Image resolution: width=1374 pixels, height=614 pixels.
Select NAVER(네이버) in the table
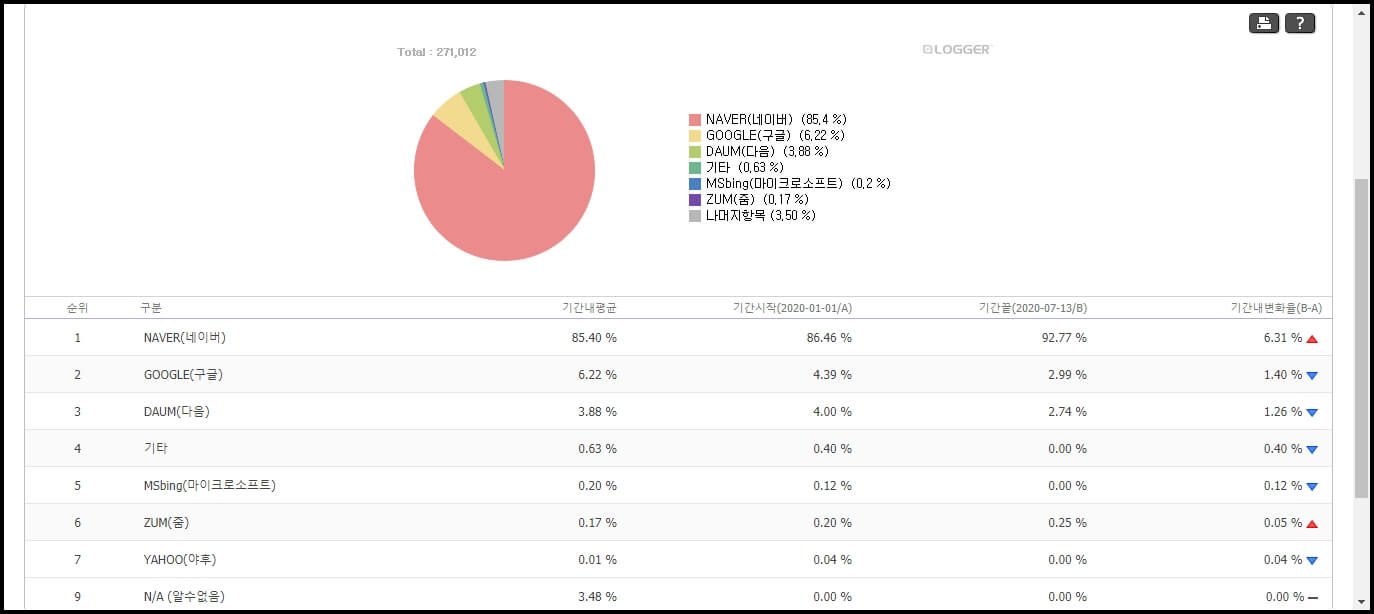185,338
